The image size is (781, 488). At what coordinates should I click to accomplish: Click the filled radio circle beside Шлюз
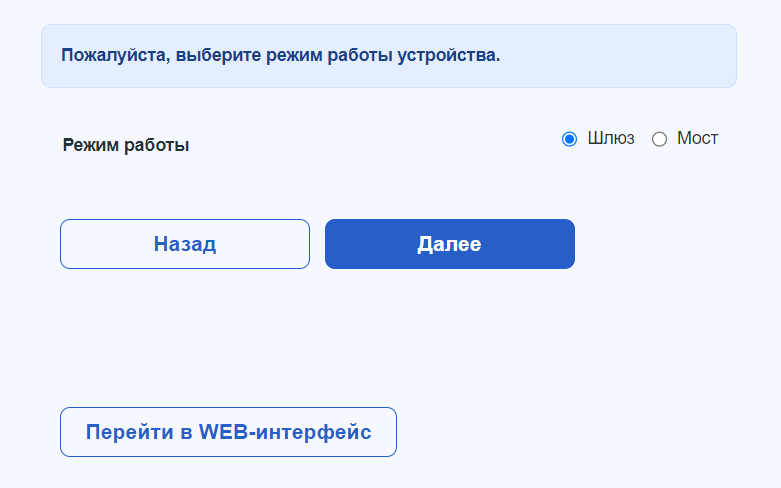click(x=570, y=139)
